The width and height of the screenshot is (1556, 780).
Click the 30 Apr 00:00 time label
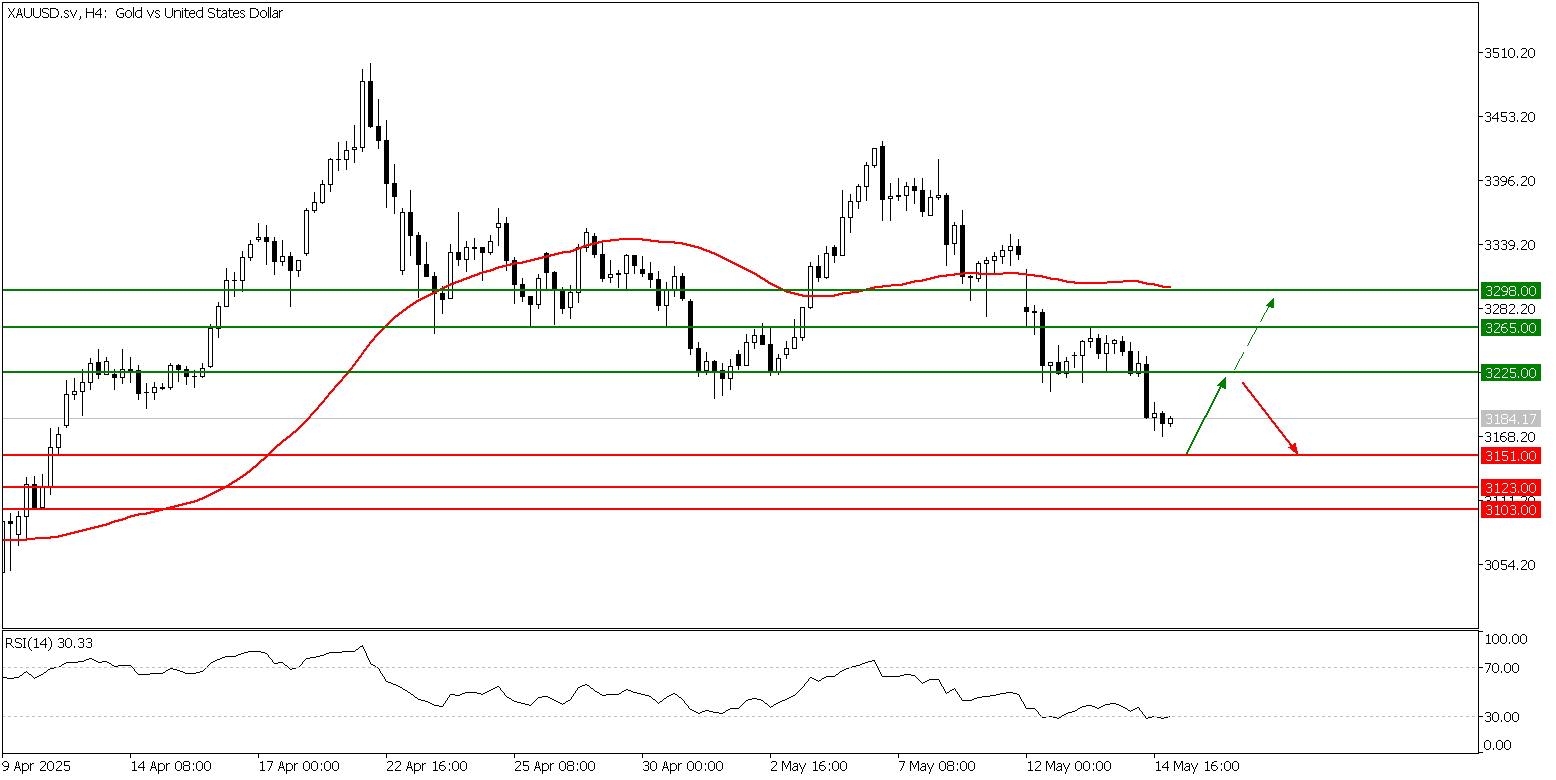[682, 766]
